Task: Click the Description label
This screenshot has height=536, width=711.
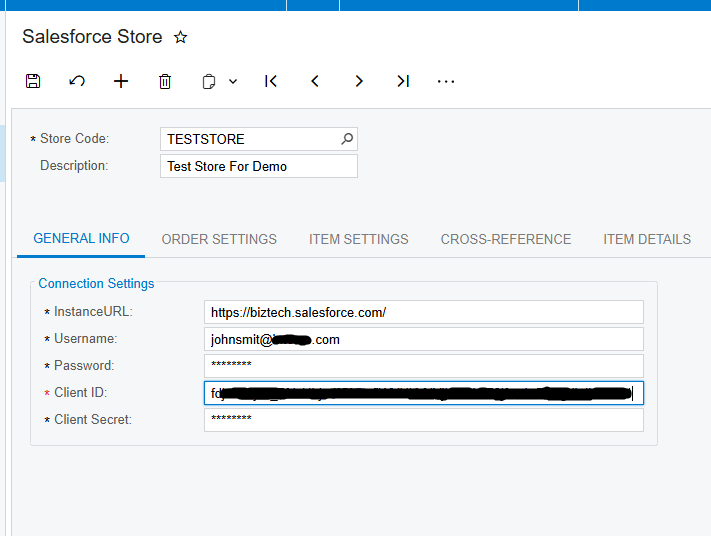Action: 74,166
